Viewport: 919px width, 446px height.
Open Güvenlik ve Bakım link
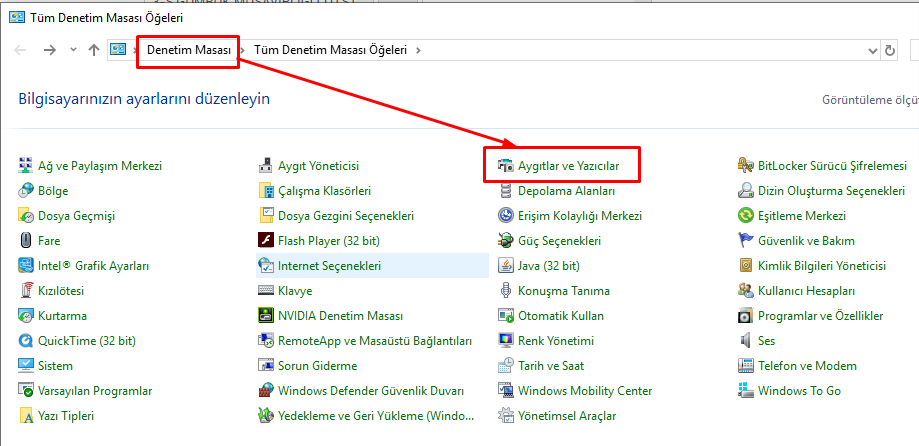806,241
